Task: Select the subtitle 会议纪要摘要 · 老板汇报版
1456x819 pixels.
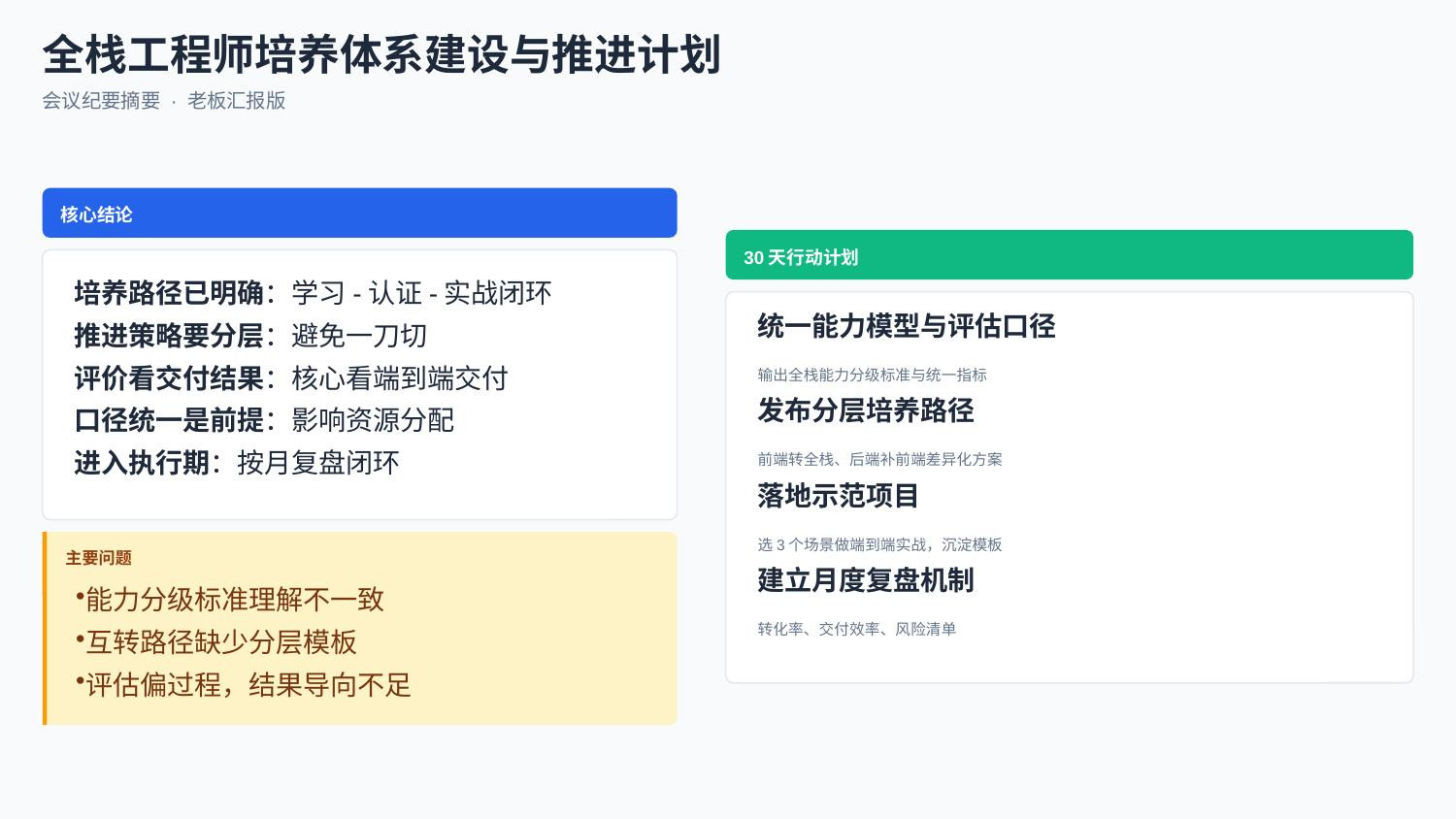Action: click(164, 101)
